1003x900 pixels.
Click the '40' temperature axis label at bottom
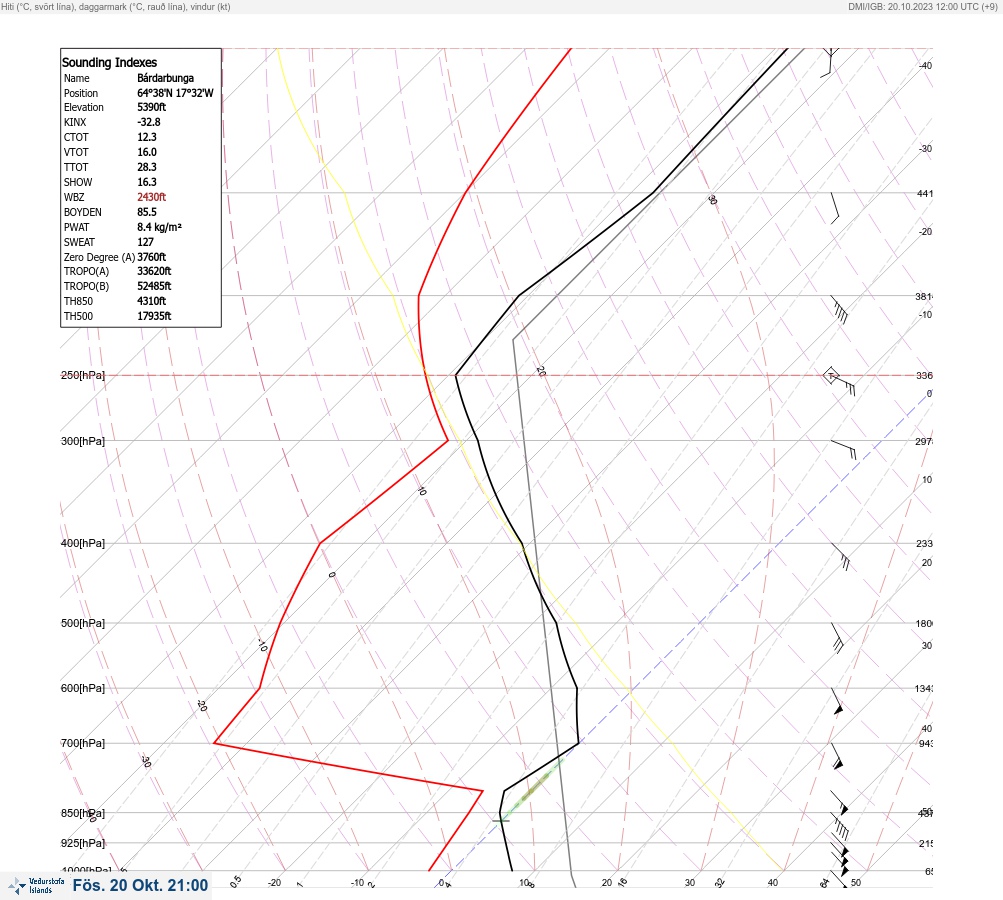tap(773, 883)
